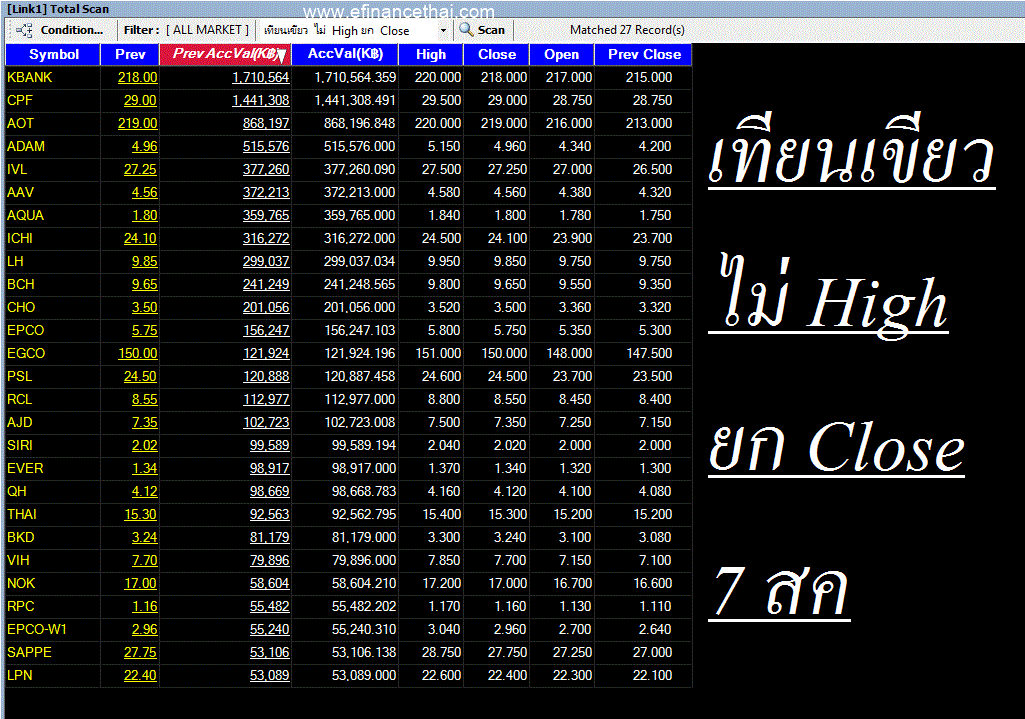Select the PSL symbol
1025x719 pixels.
pos(20,376)
